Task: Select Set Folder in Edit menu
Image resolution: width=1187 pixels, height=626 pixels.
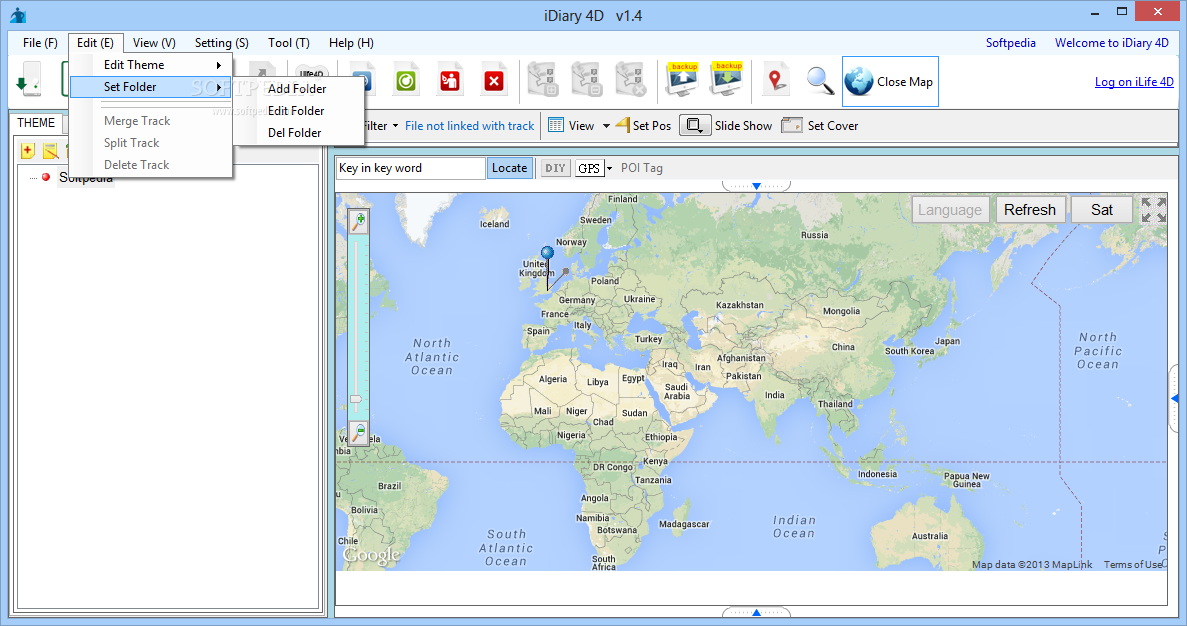Action: [x=151, y=87]
